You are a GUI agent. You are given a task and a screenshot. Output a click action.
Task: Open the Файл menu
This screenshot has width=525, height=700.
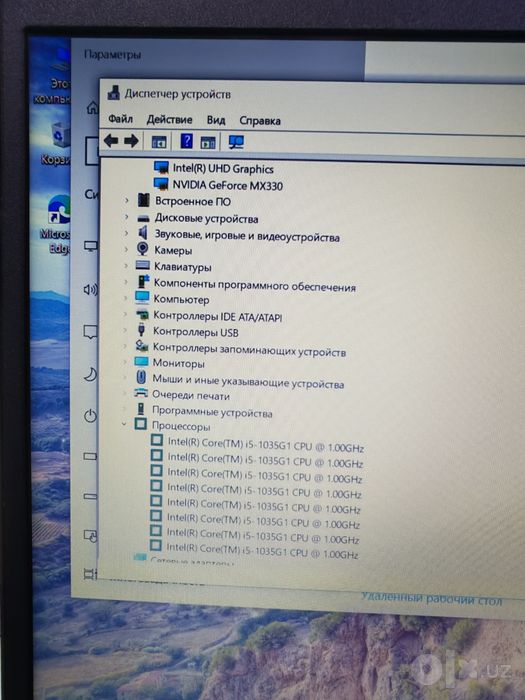pos(121,119)
